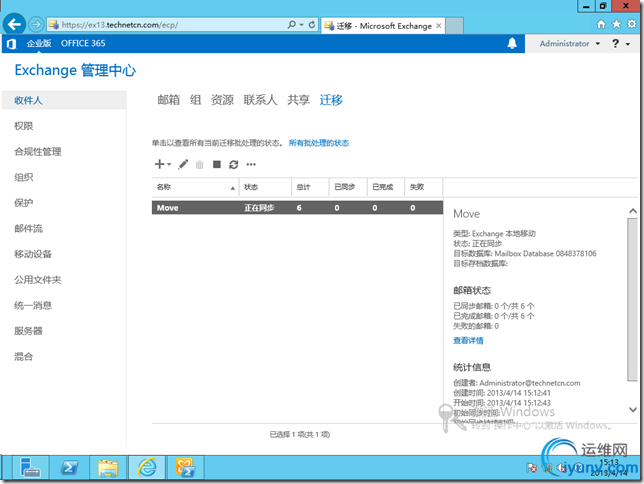Switch to the OFFICE 365 header link

click(83, 43)
